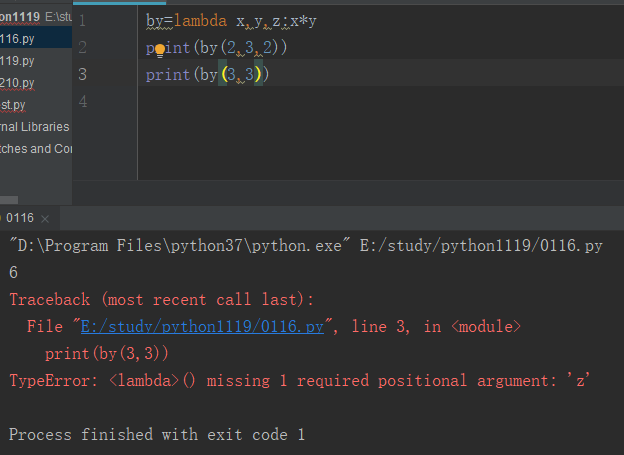Screen dimensions: 624x455
Task: Open 210.py file in project tree
Action: click(x=17, y=83)
